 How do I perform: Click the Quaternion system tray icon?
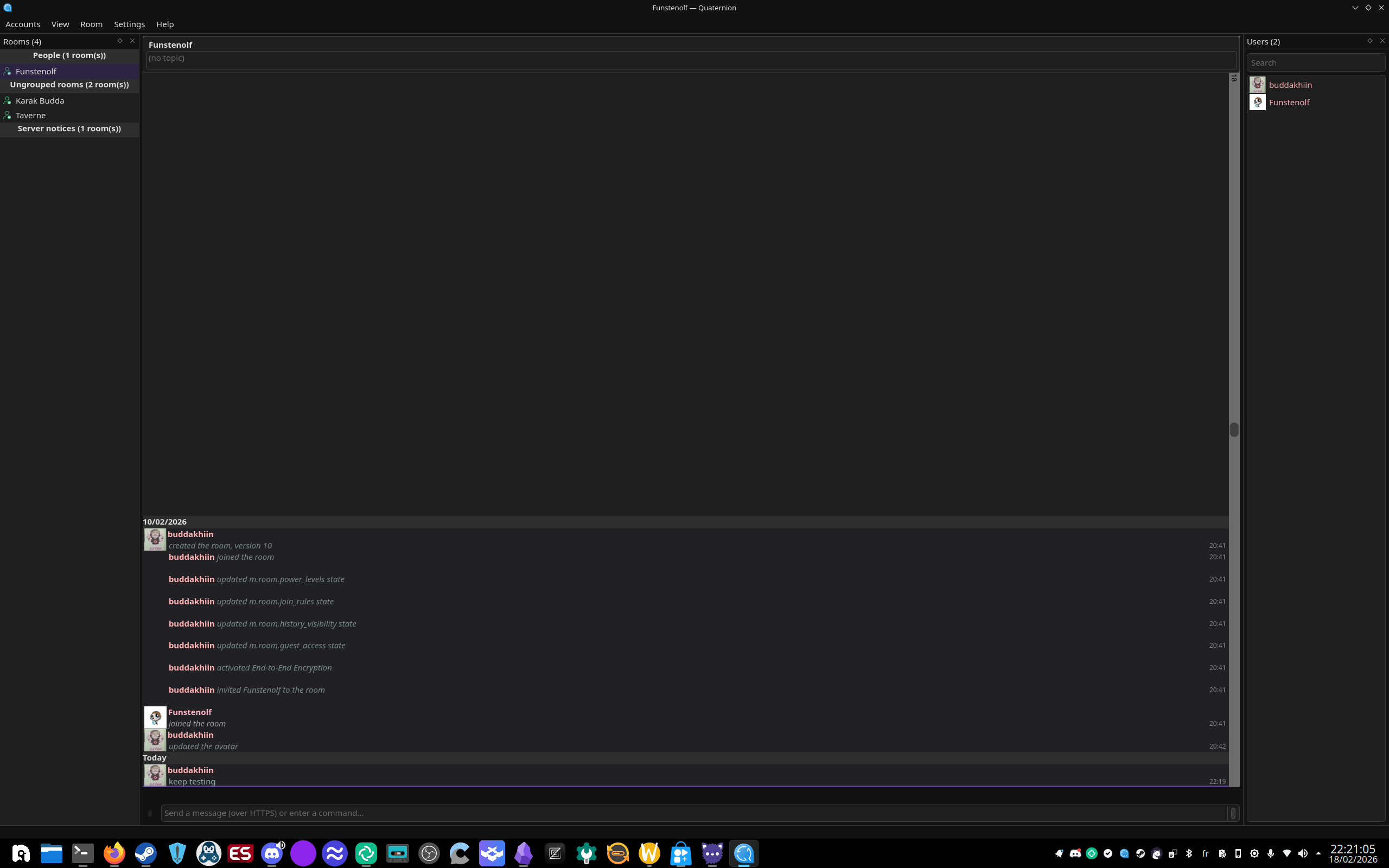tap(1124, 854)
